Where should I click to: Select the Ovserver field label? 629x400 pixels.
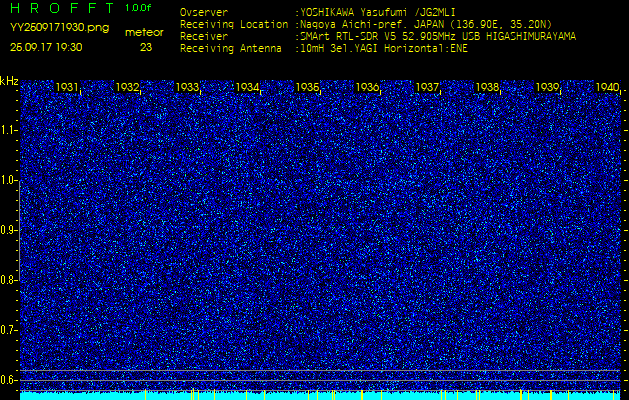pos(204,12)
